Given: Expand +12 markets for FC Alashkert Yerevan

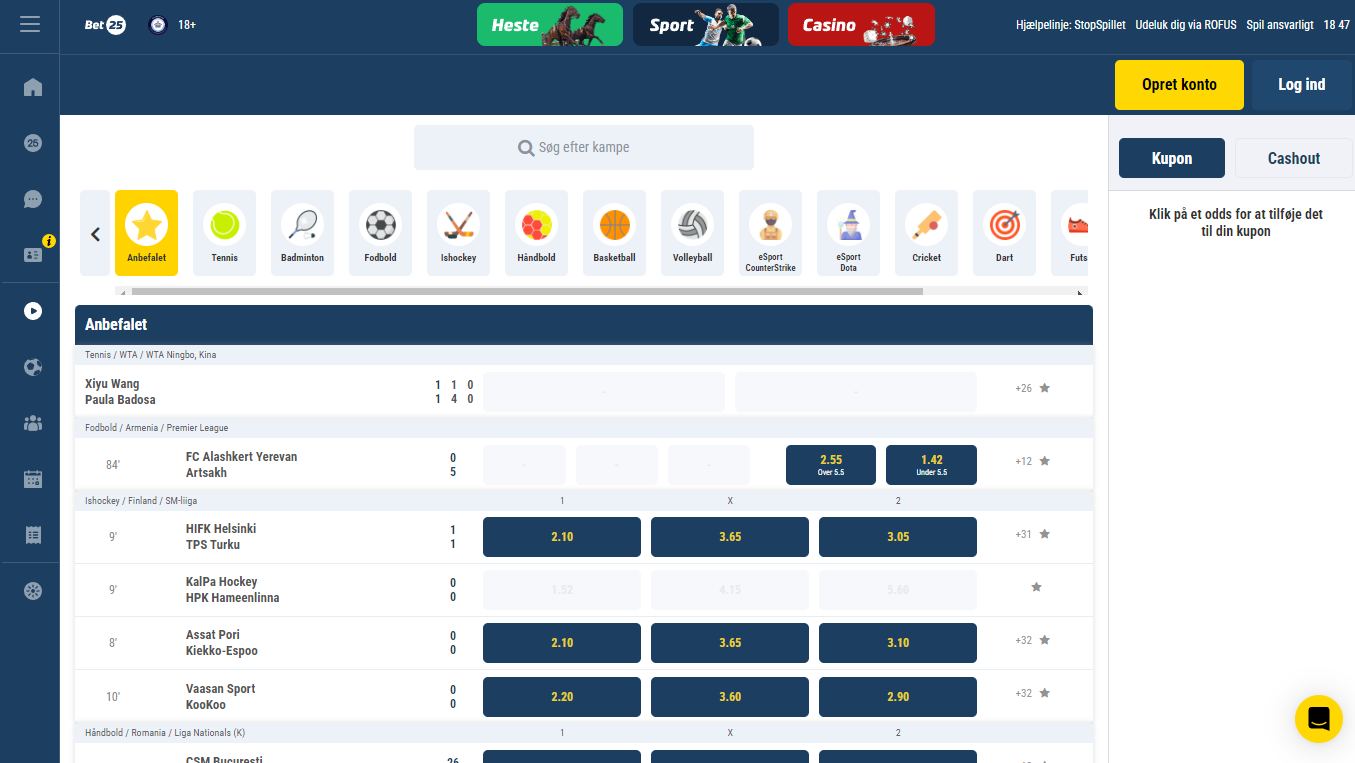Looking at the screenshot, I should 1023,462.
